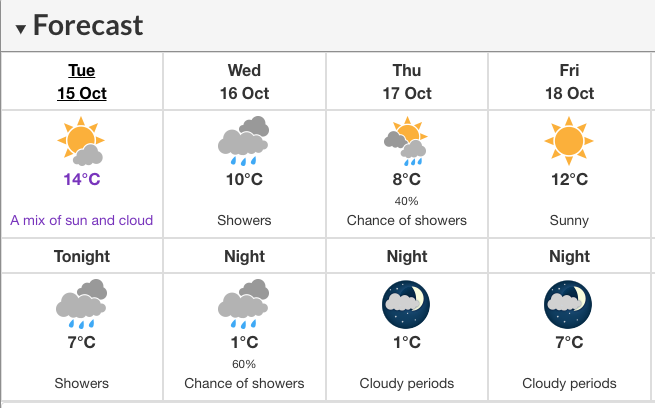Click Friday's 12°C temperature
The height and width of the screenshot is (408, 655).
coord(569,179)
